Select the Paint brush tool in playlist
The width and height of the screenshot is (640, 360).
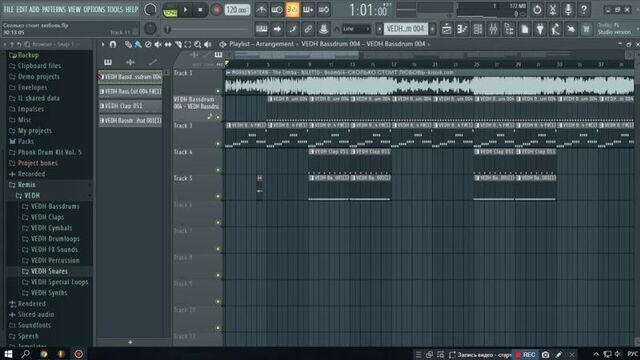point(138,44)
